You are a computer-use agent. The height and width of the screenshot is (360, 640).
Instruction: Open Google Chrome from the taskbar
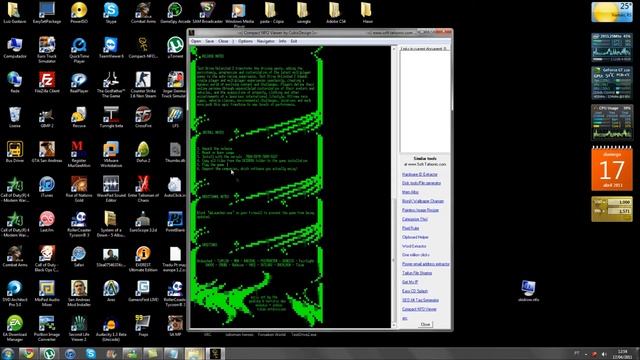coord(28,353)
